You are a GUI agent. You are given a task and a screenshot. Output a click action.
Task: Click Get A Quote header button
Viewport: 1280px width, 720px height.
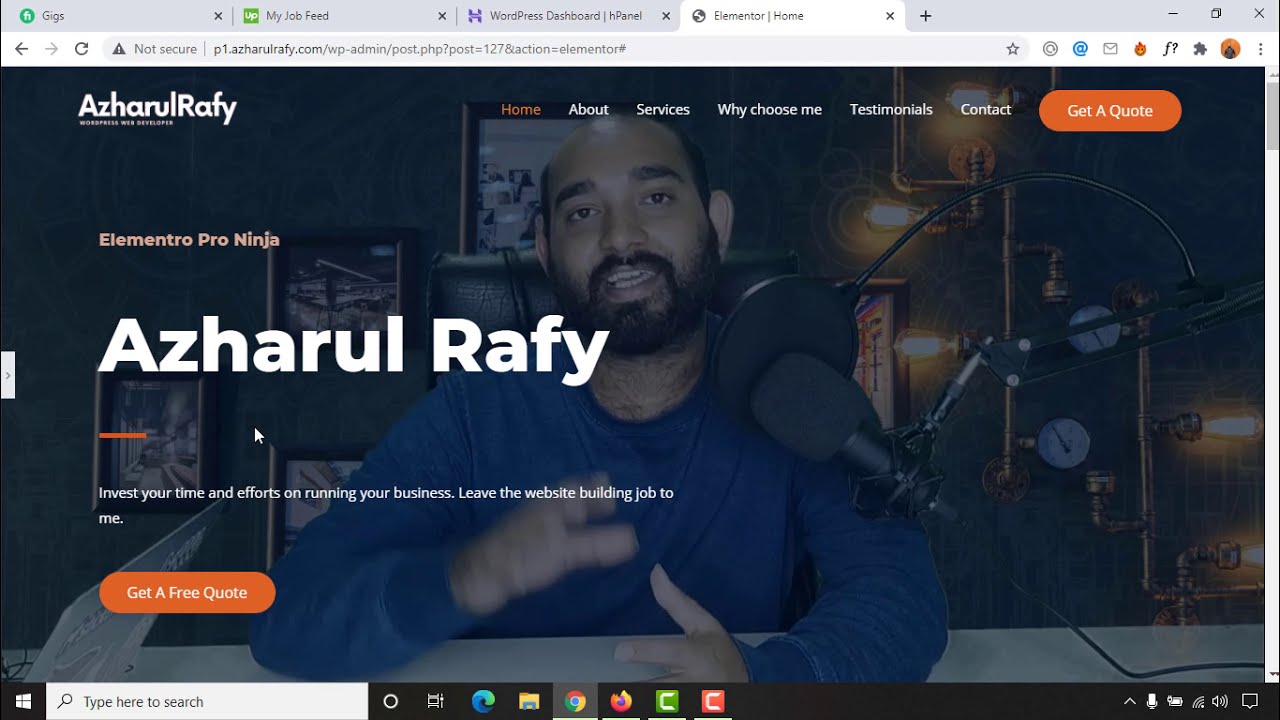point(1110,111)
